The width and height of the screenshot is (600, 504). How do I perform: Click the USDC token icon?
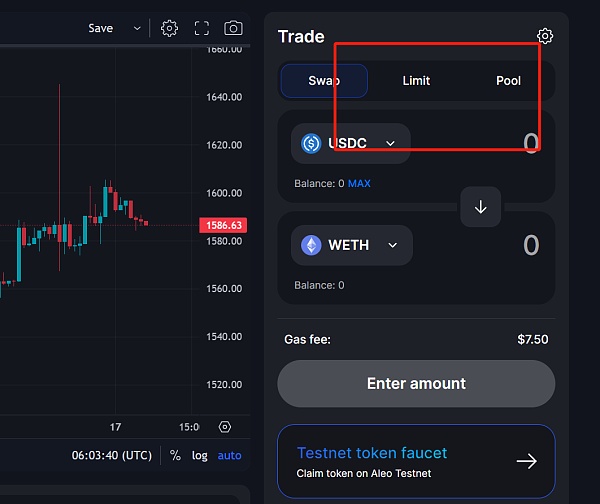coord(311,143)
